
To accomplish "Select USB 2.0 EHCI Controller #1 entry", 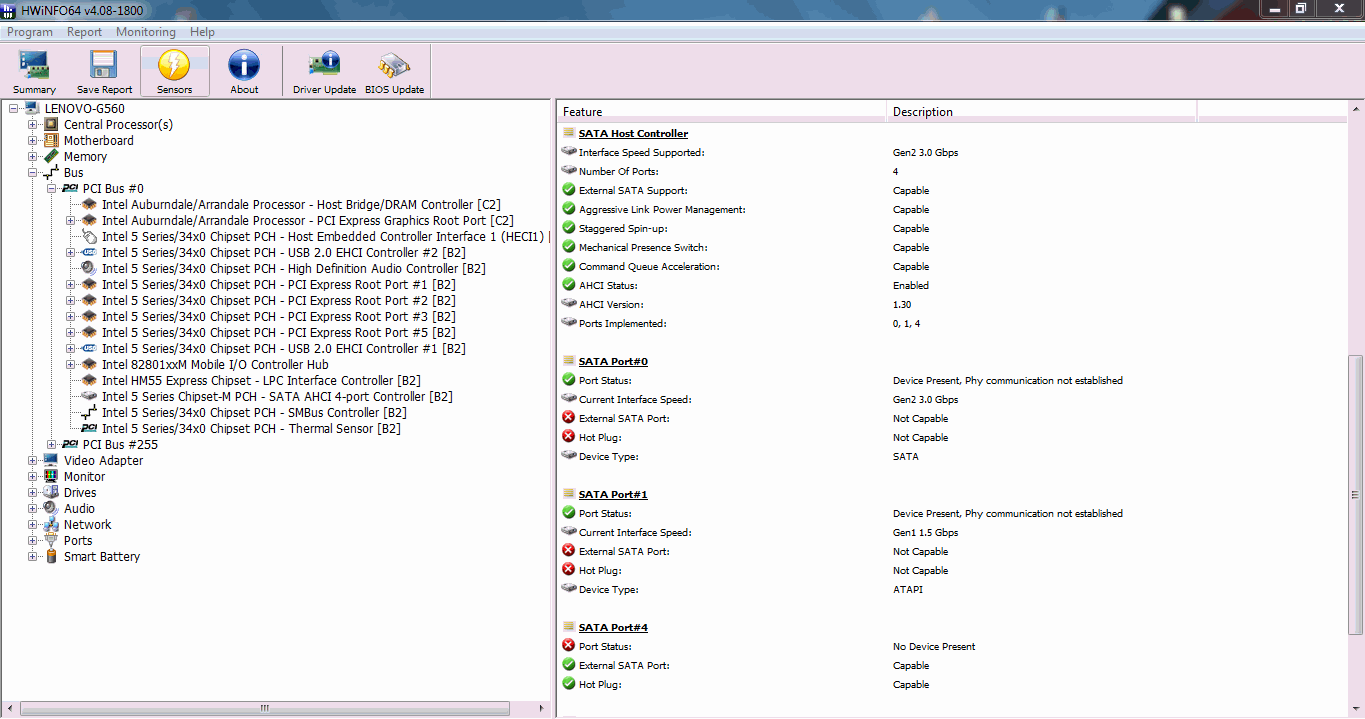I will click(284, 349).
